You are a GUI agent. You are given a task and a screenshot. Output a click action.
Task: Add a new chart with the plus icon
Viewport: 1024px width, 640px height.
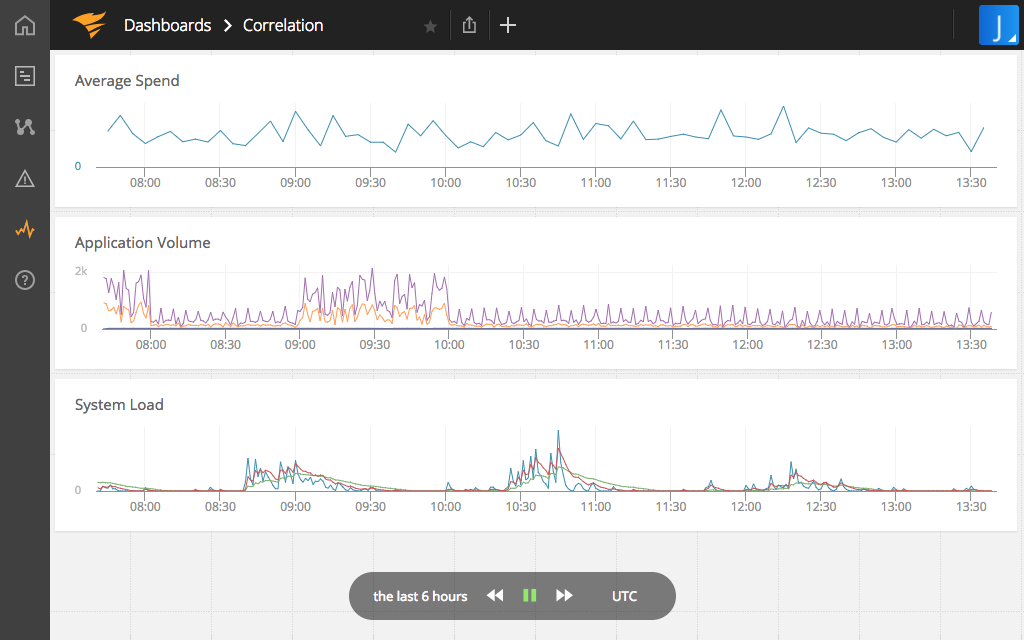[x=507, y=25]
